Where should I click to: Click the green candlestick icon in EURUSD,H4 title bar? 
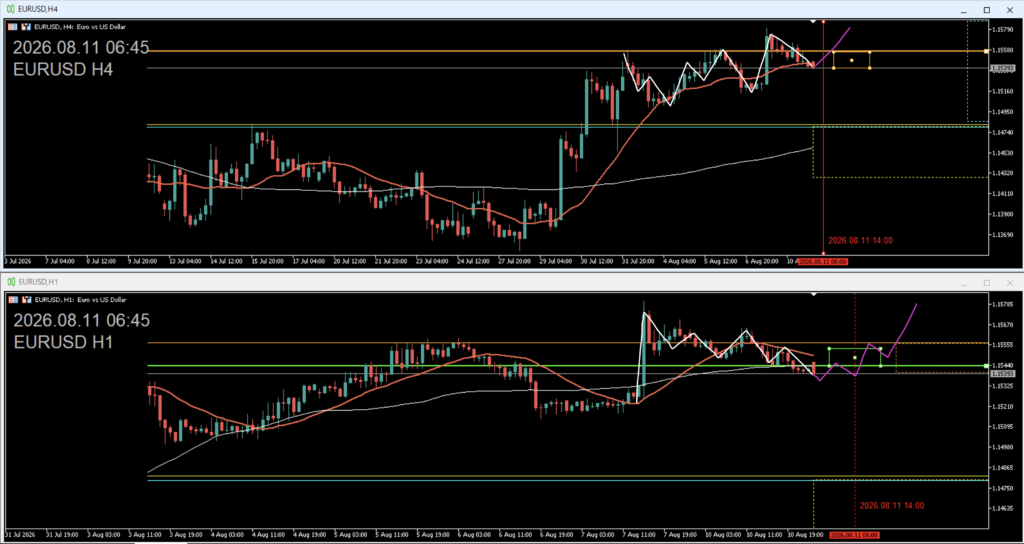(x=11, y=10)
